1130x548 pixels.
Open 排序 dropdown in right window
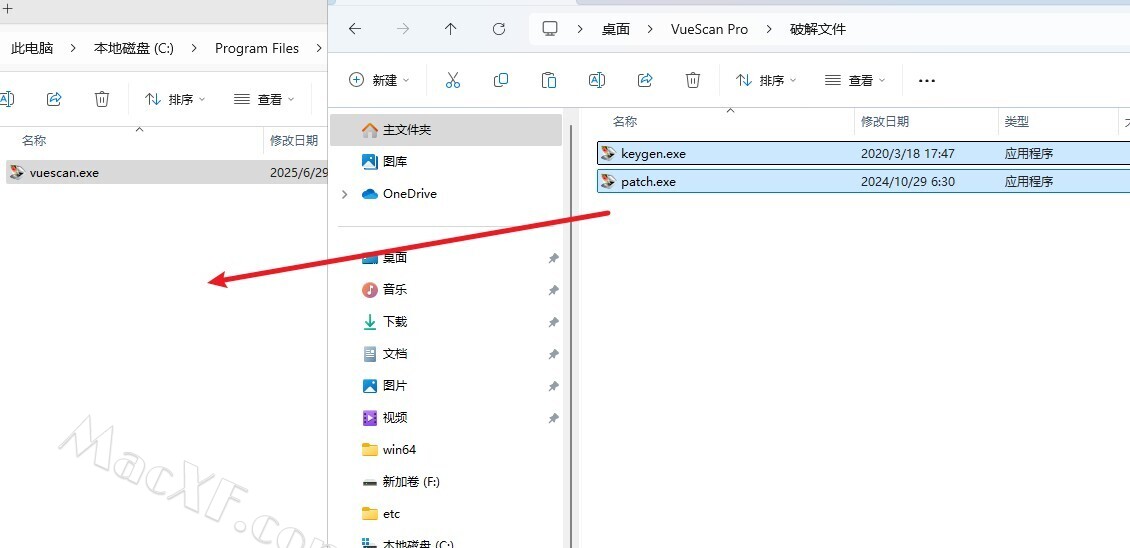pos(766,80)
